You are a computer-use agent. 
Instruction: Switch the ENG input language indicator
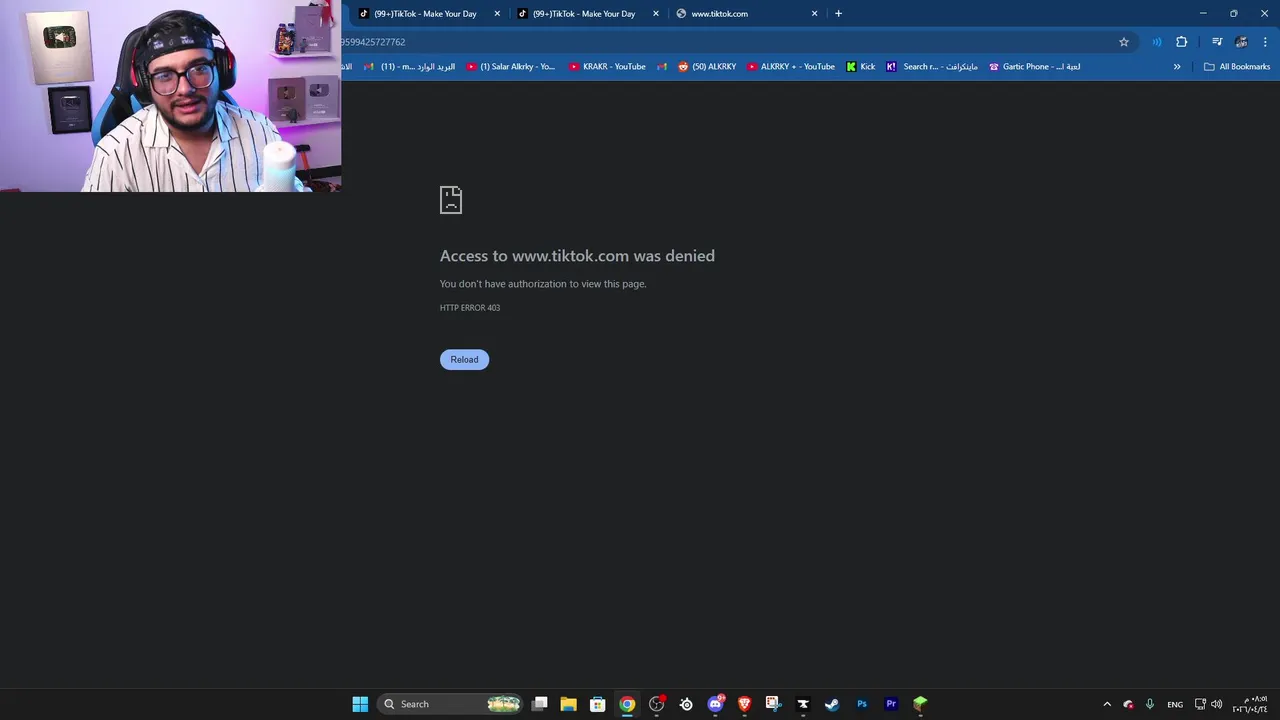click(1175, 705)
